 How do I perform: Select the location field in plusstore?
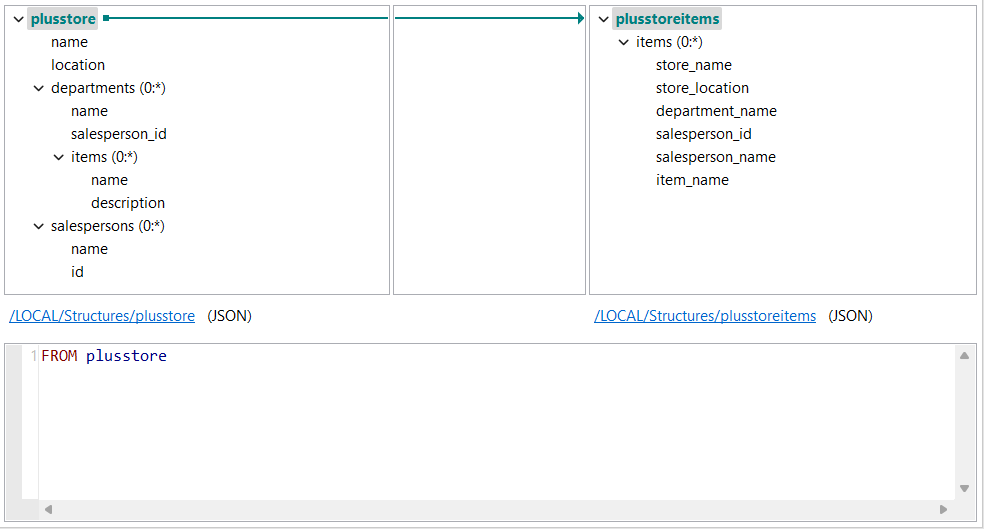78,65
